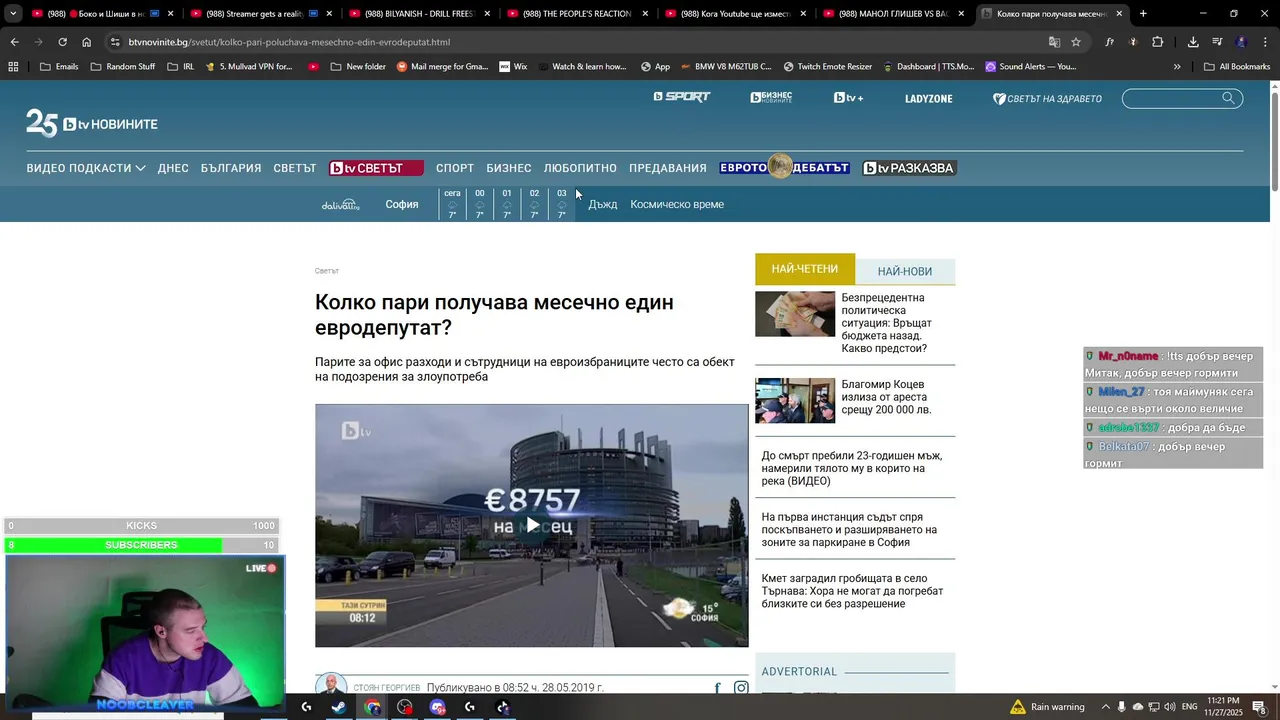Viewport: 1280px width, 720px height.
Task: Switch to the НАЙ-НОВИ tab
Action: 905,271
